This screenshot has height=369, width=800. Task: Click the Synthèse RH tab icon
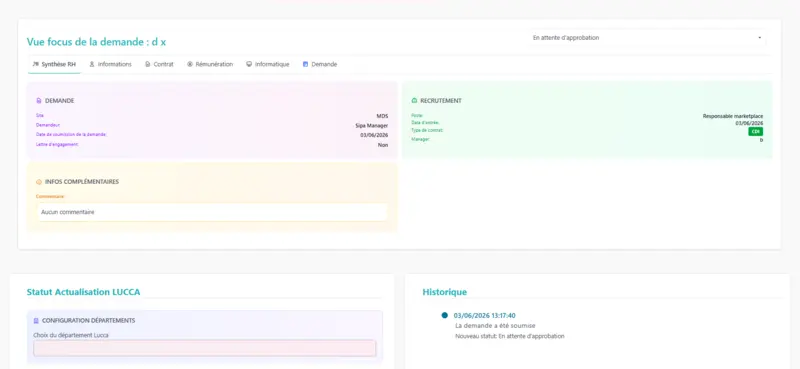(35, 64)
